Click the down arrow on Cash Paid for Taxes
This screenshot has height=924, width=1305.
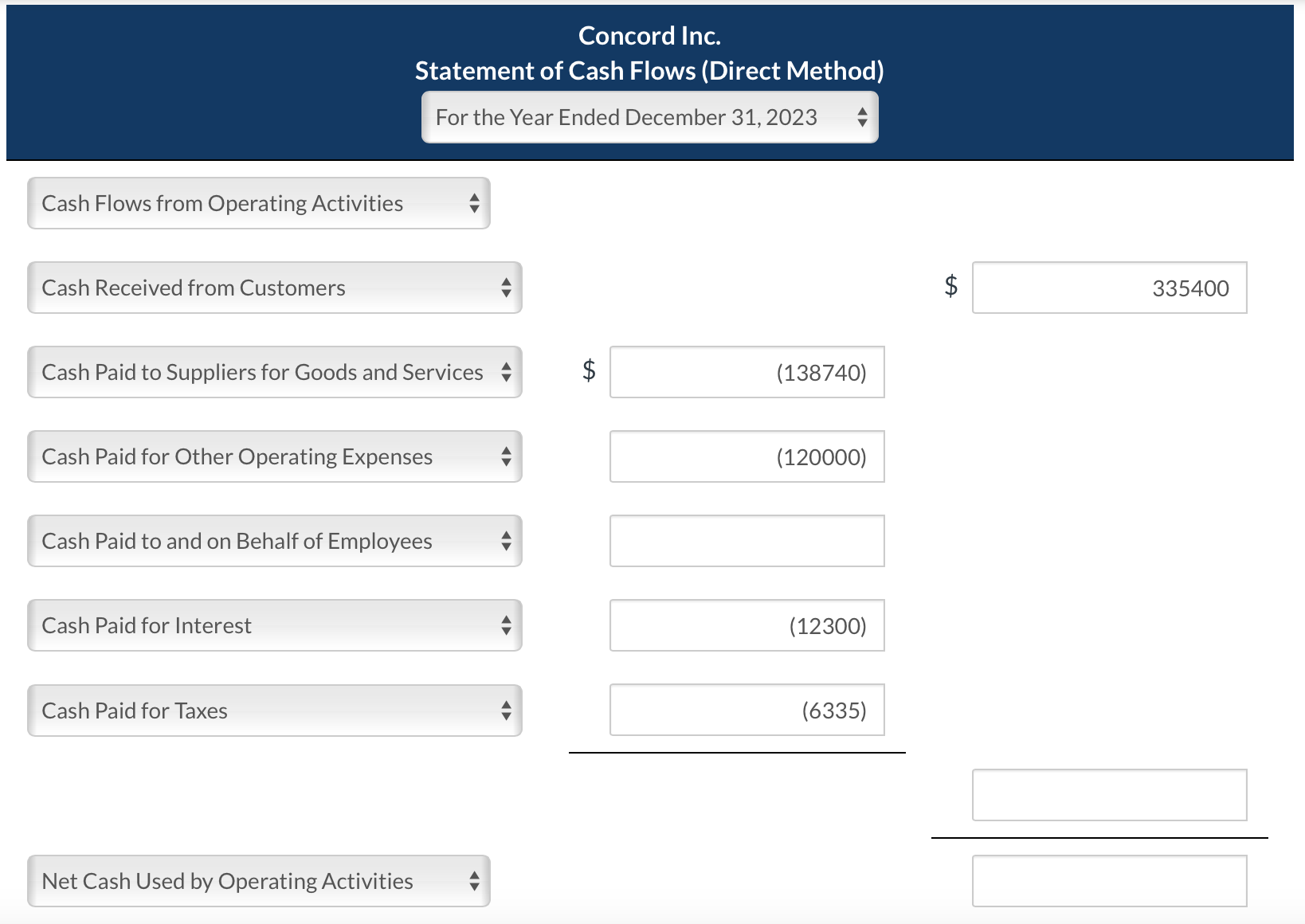pyautogui.click(x=507, y=715)
